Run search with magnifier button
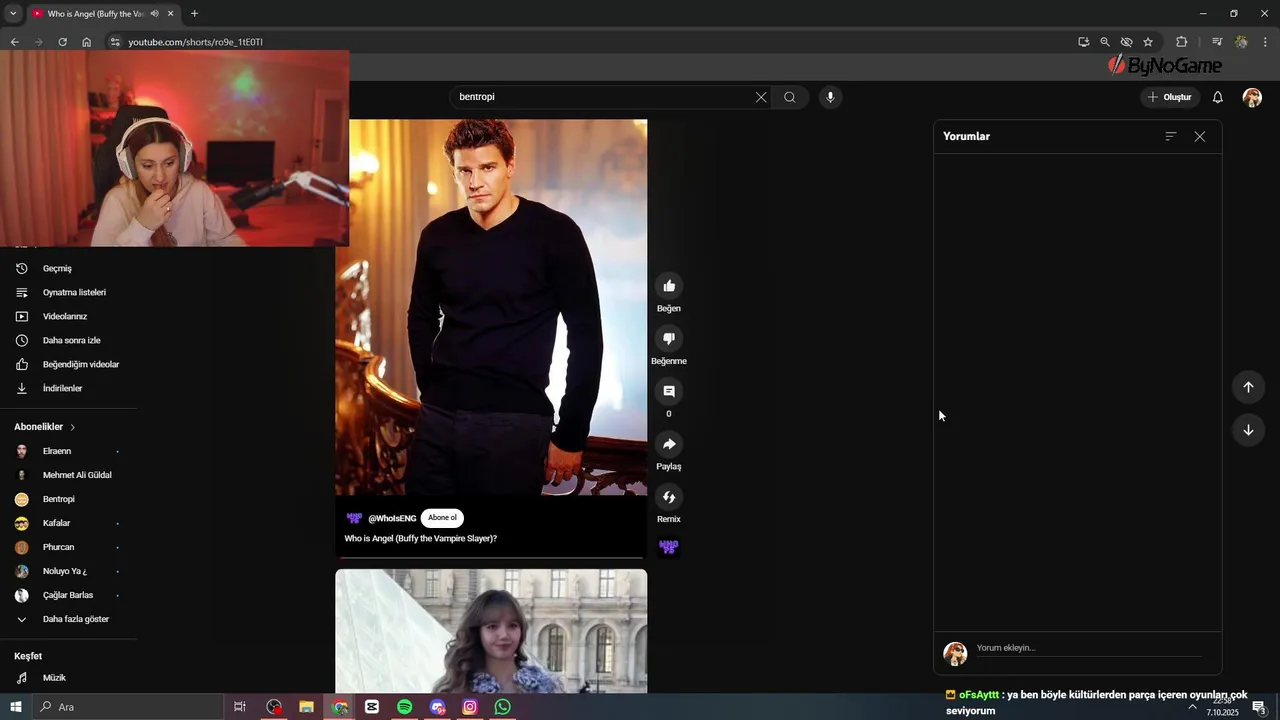Viewport: 1280px width, 720px height. pyautogui.click(x=790, y=97)
